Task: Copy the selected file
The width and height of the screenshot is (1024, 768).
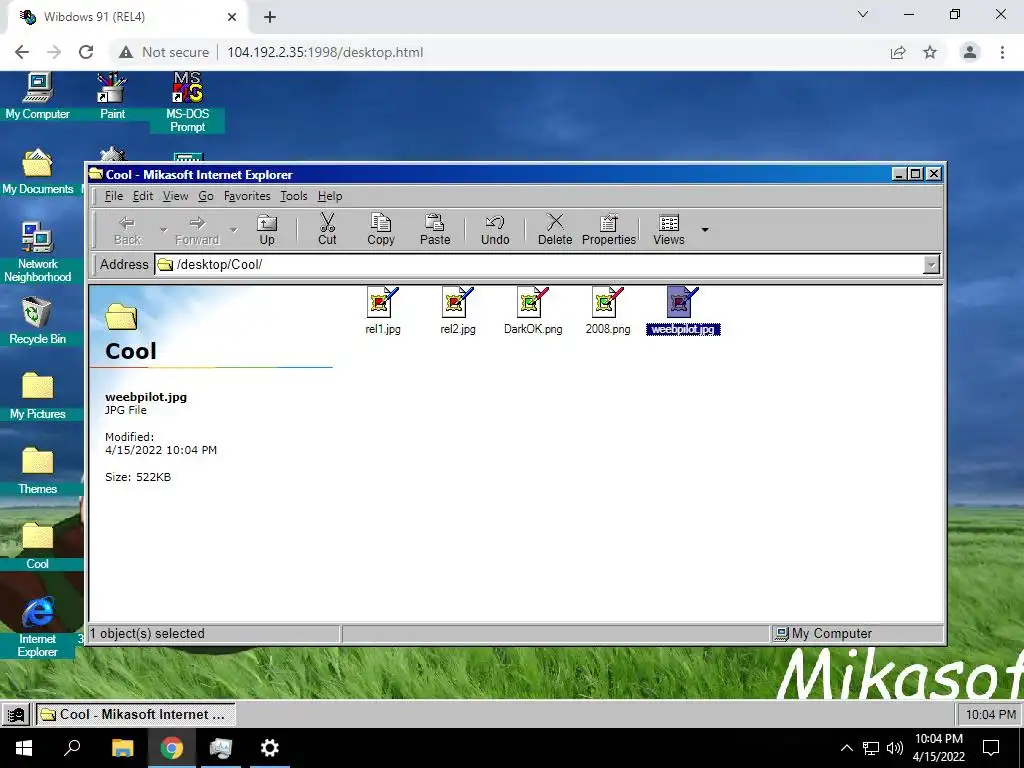Action: tap(381, 230)
